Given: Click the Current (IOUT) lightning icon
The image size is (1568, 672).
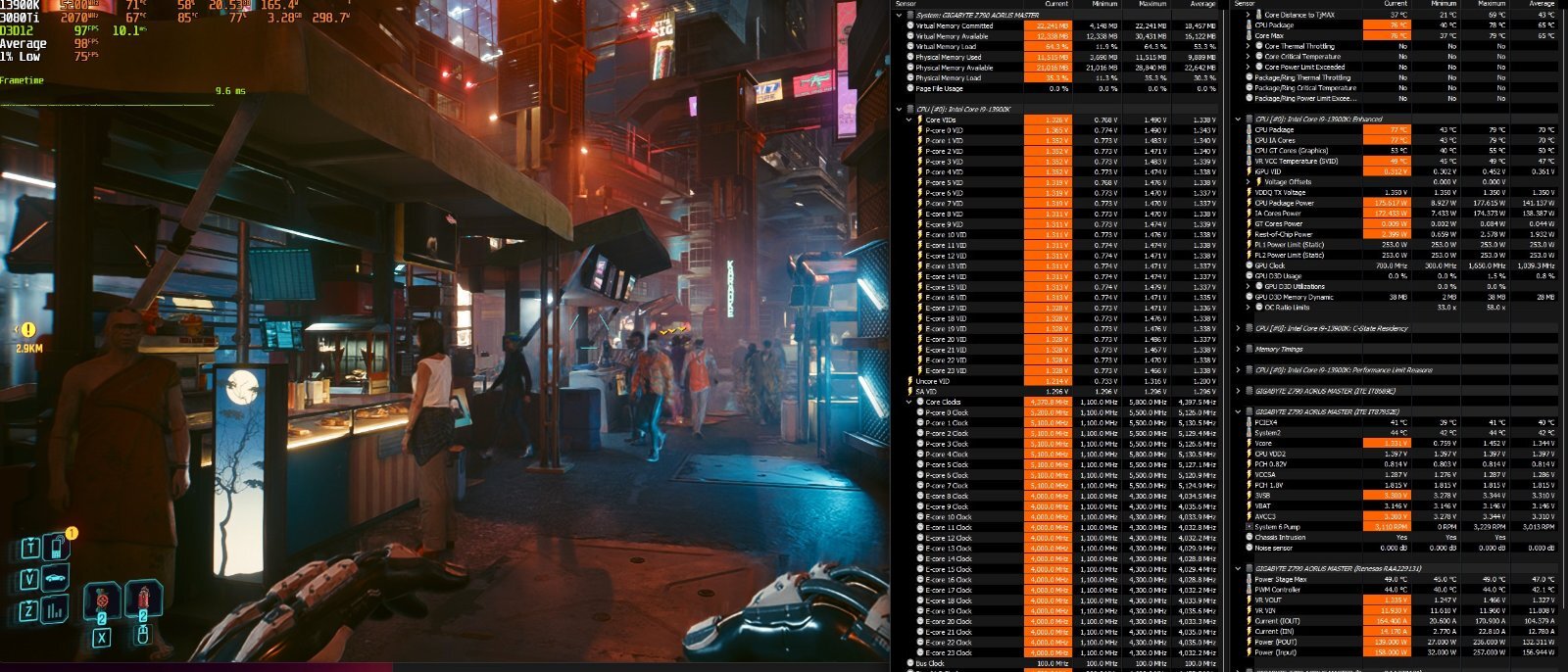Looking at the screenshot, I should click(1249, 621).
